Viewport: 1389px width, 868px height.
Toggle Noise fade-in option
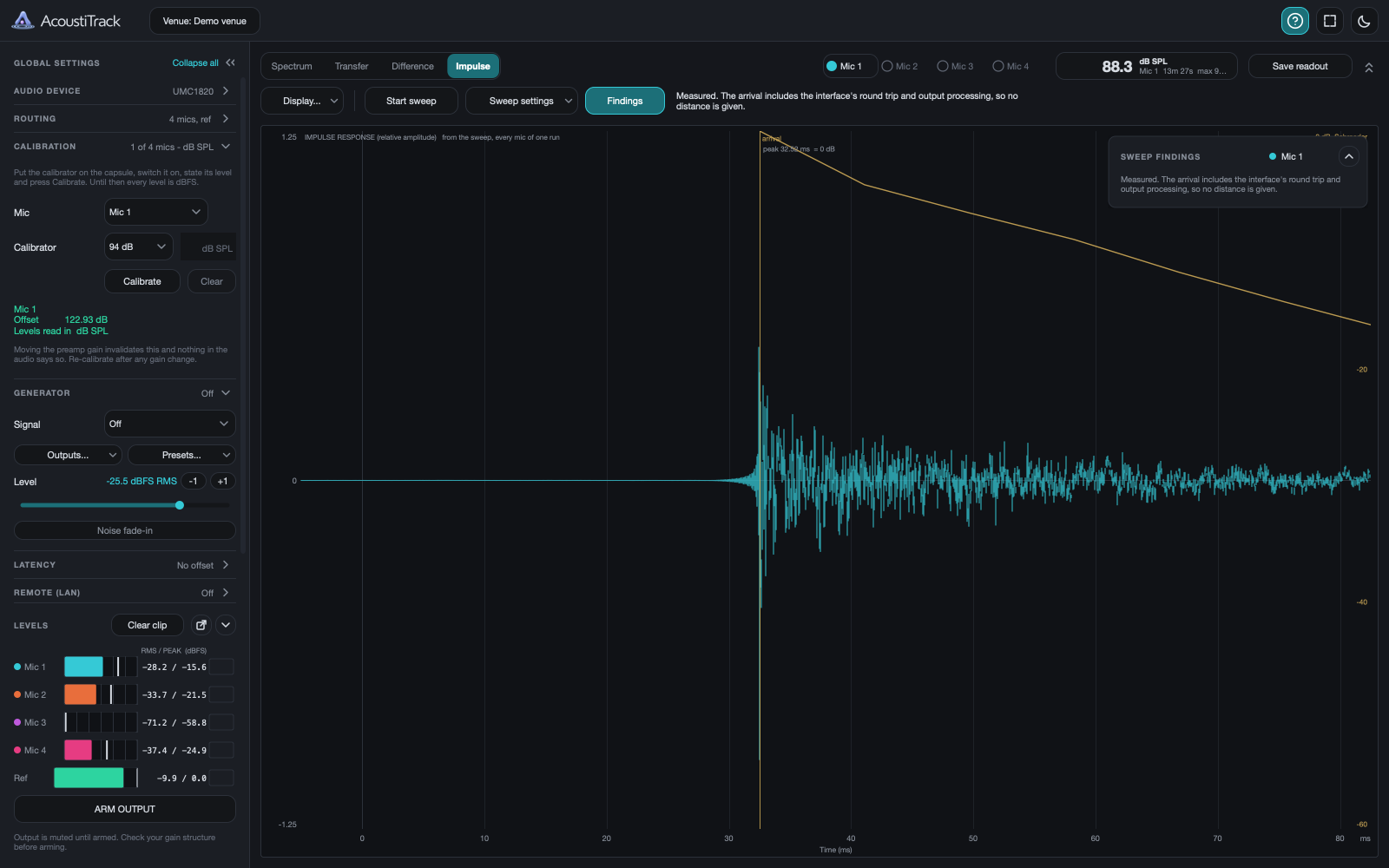click(x=125, y=530)
